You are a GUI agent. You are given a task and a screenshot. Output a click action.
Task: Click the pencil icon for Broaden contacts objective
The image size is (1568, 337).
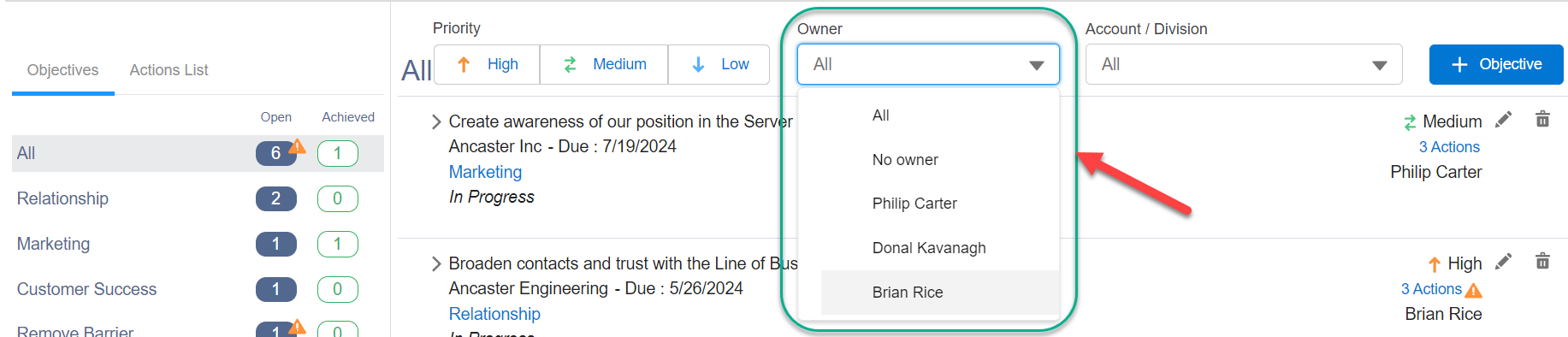pyautogui.click(x=1503, y=261)
